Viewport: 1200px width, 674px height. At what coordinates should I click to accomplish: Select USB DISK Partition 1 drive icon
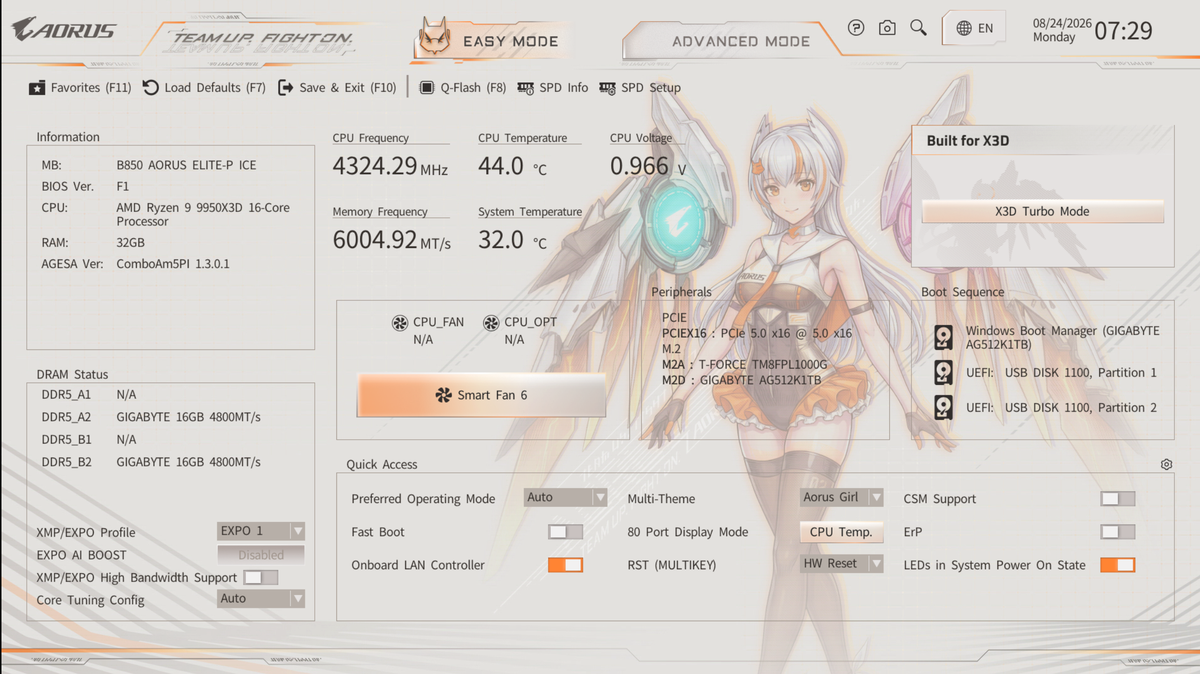click(943, 373)
